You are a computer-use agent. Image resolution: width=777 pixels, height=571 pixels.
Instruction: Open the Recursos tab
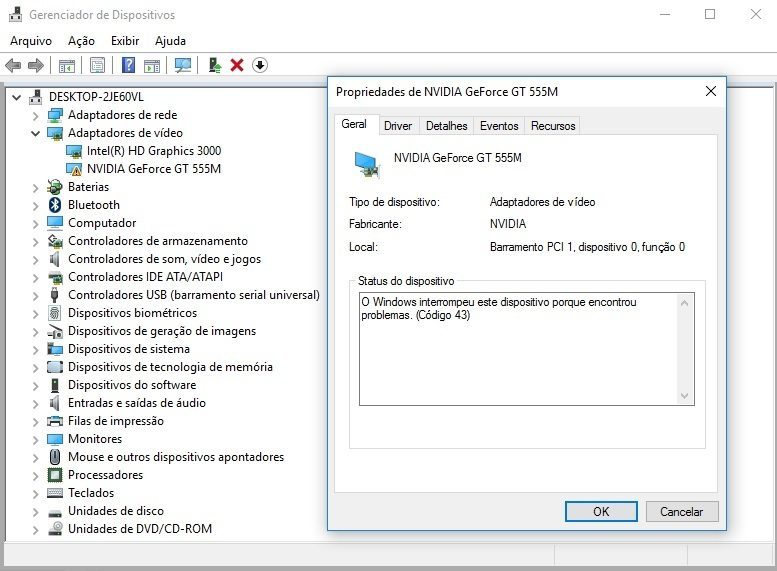(x=553, y=126)
